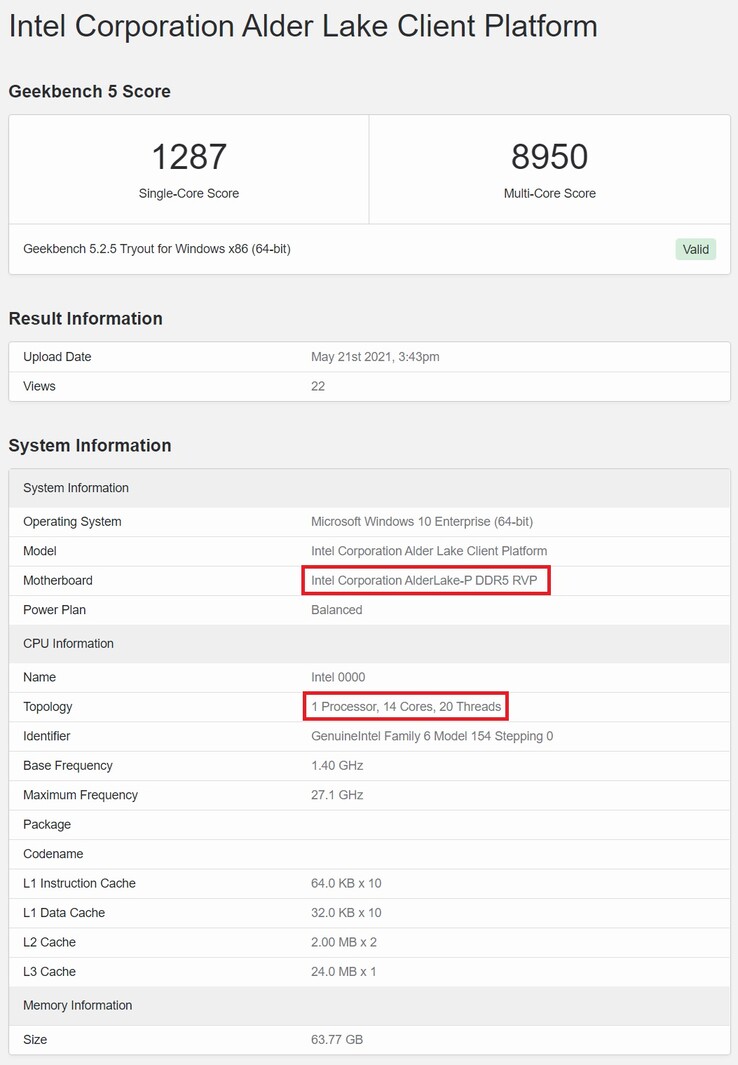Click the Maximum Frequency value 27.1 GHz
738x1065 pixels.
click(337, 795)
